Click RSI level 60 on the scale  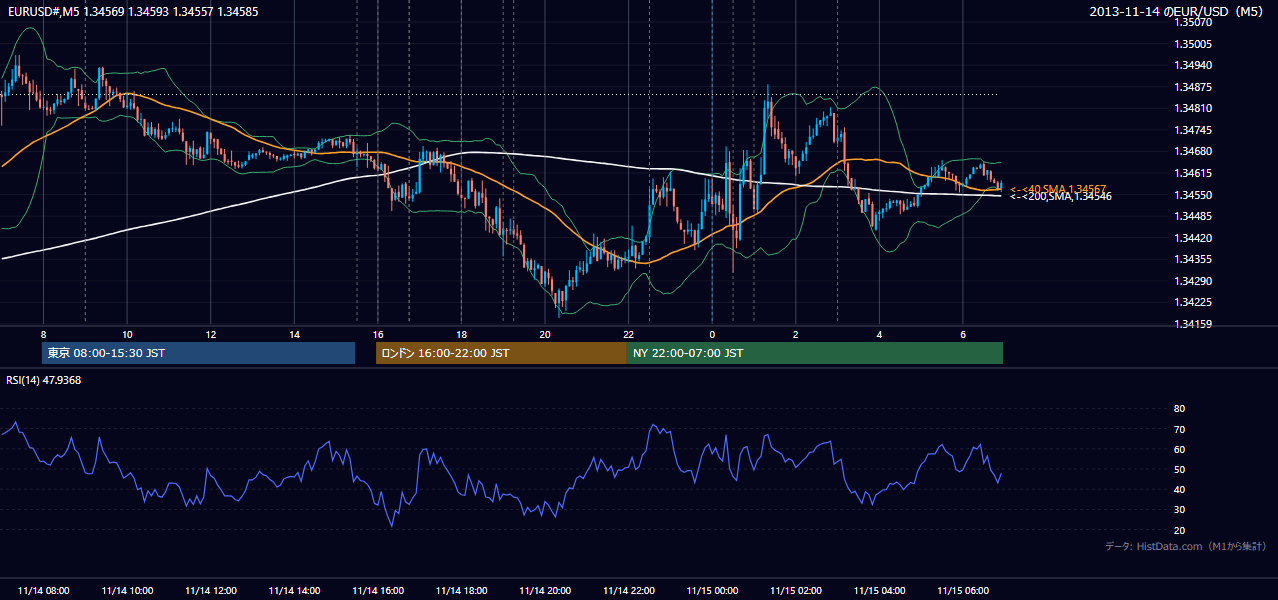[1179, 449]
